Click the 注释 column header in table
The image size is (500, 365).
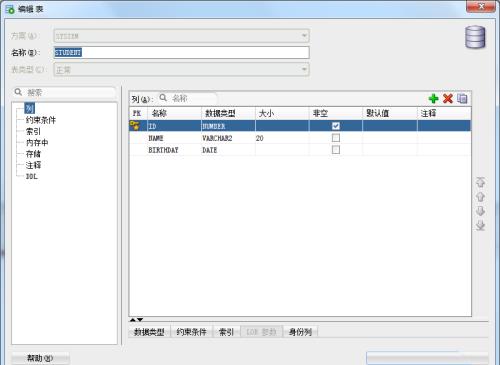click(444, 113)
